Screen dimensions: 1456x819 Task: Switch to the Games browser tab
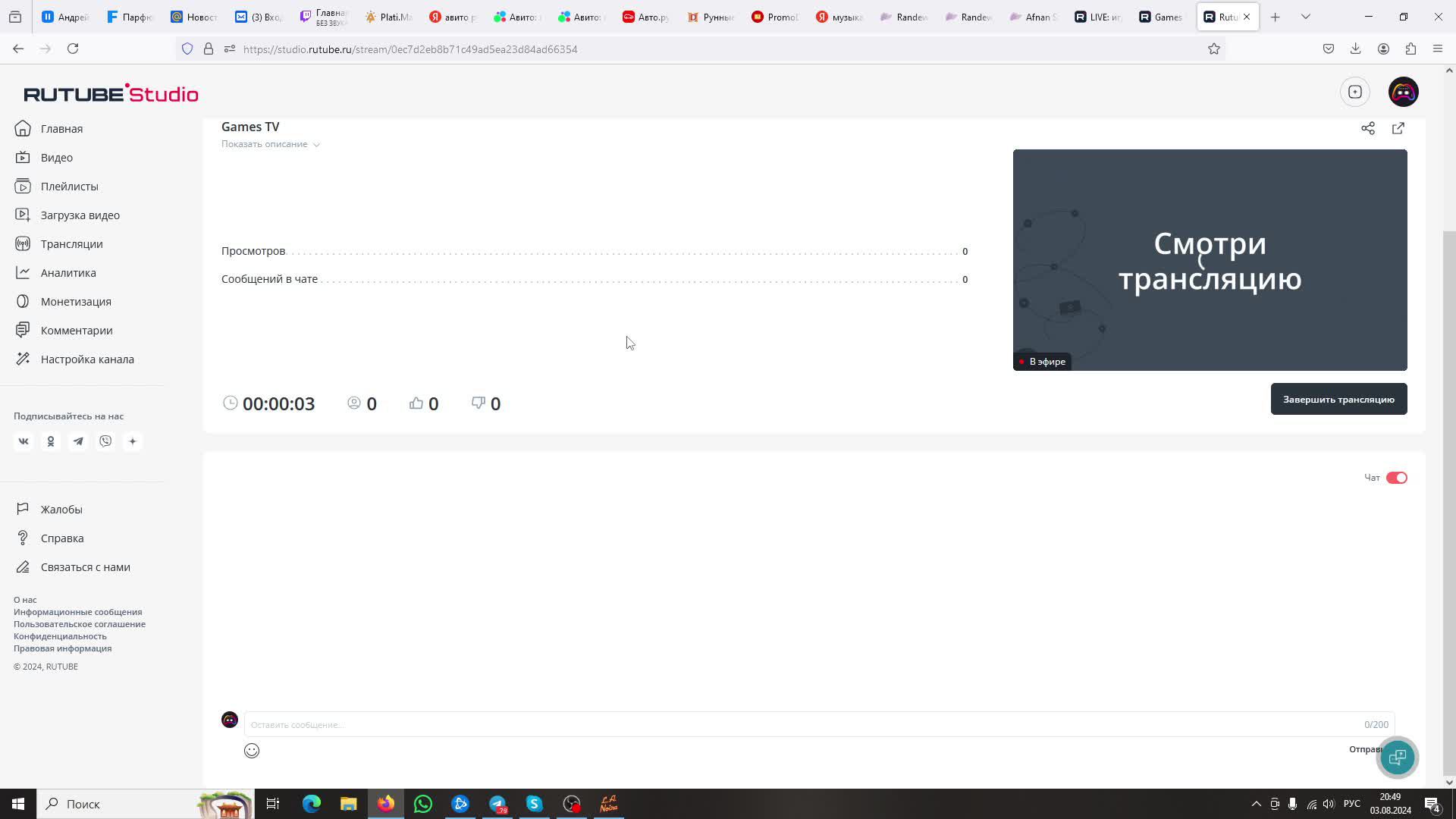pos(1160,17)
